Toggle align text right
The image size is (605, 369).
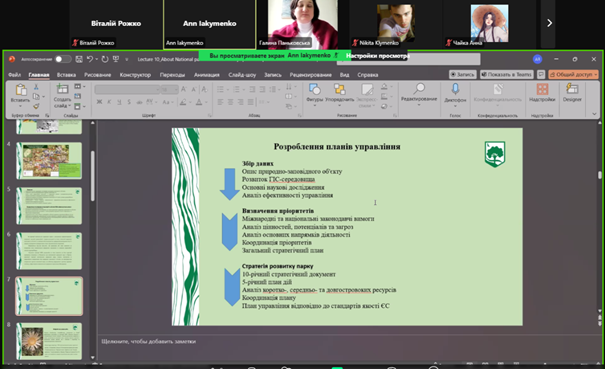click(240, 102)
